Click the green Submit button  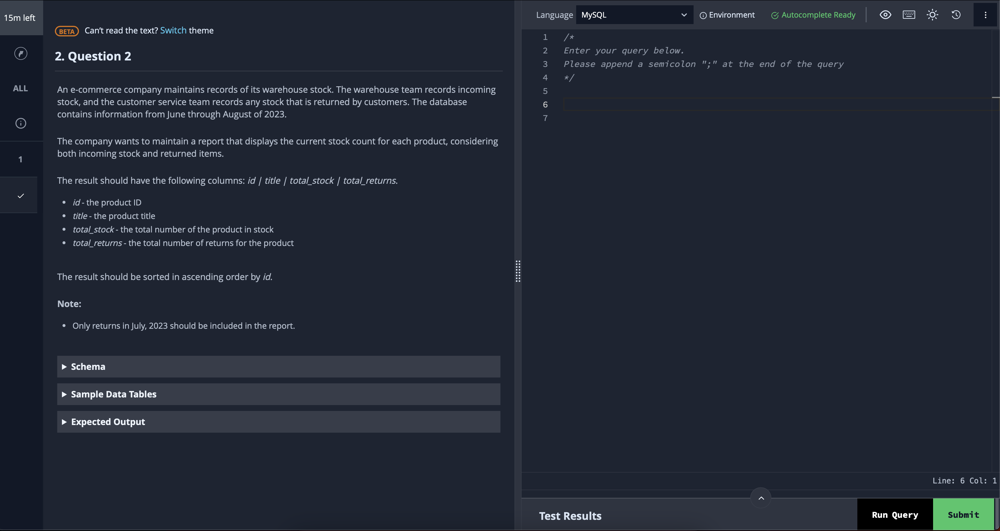963,514
